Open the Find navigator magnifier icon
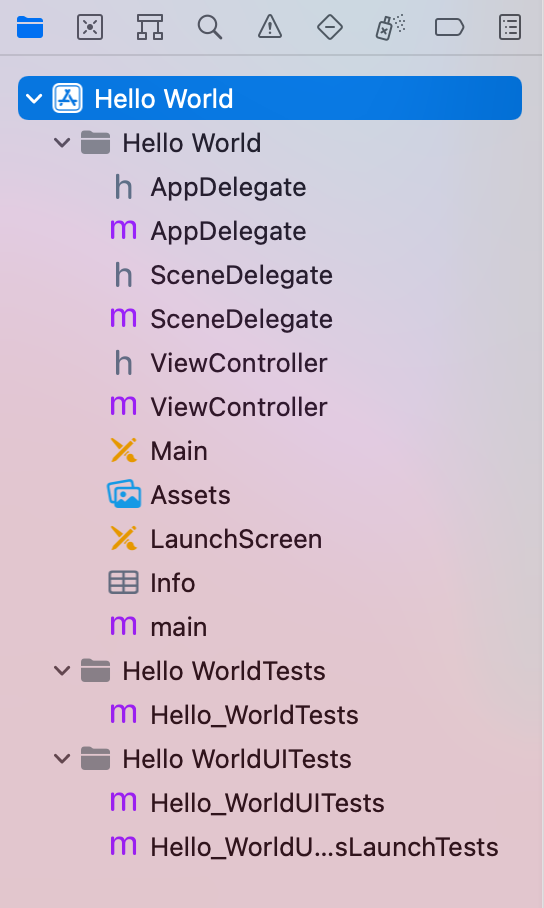 point(210,27)
